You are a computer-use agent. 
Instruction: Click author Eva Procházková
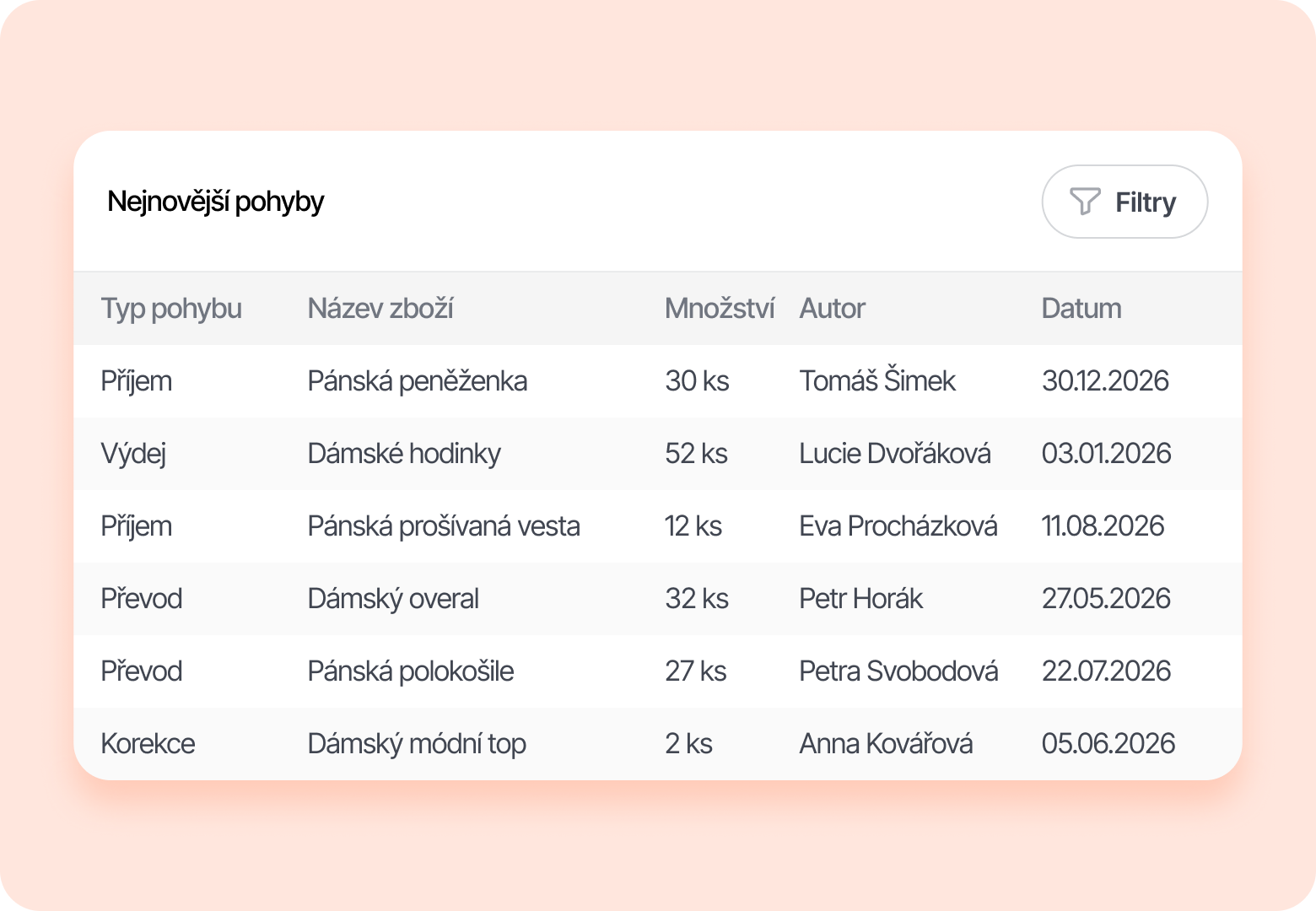[898, 526]
